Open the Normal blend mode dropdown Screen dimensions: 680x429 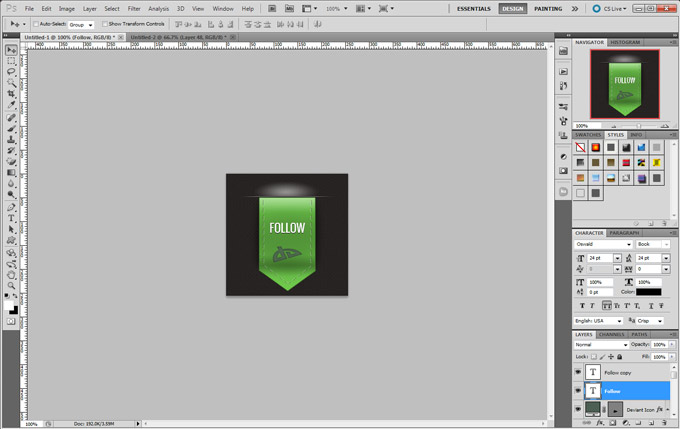[601, 345]
